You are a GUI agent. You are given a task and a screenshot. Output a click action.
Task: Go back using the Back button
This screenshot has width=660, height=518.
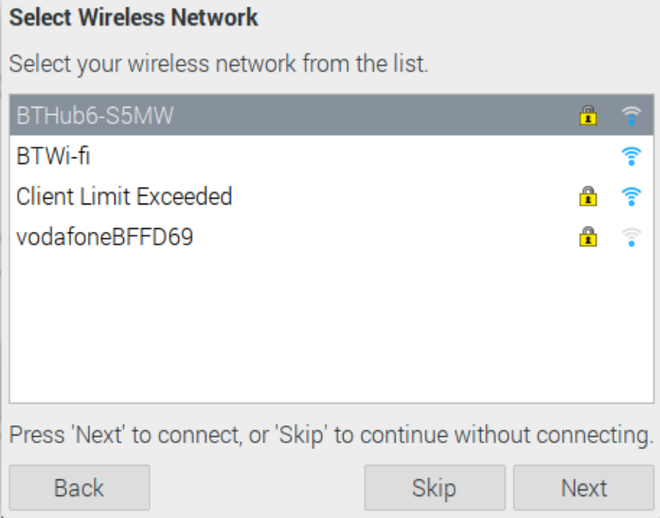pos(79,488)
